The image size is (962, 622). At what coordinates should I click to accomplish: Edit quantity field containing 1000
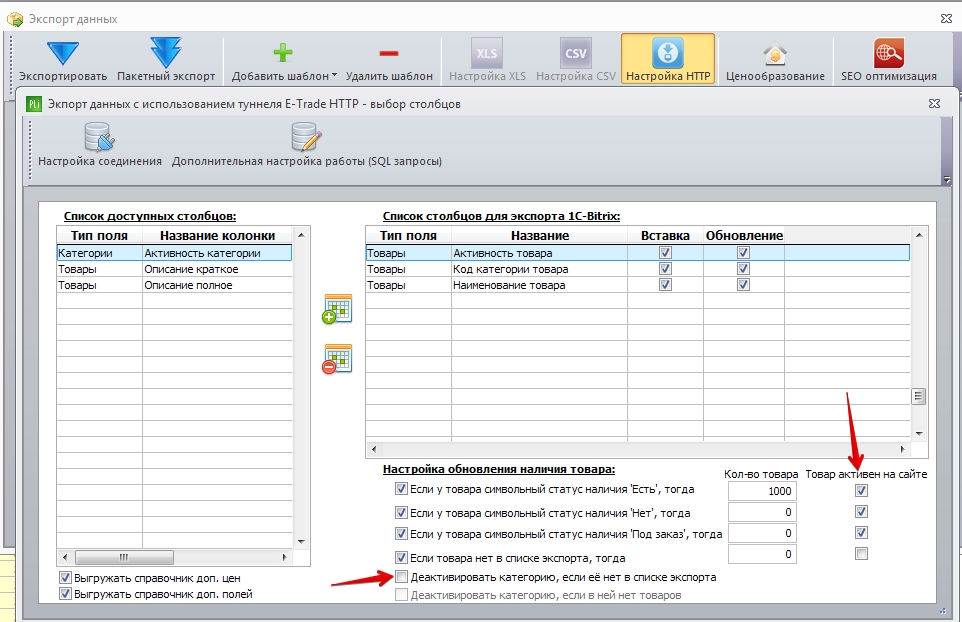[762, 491]
